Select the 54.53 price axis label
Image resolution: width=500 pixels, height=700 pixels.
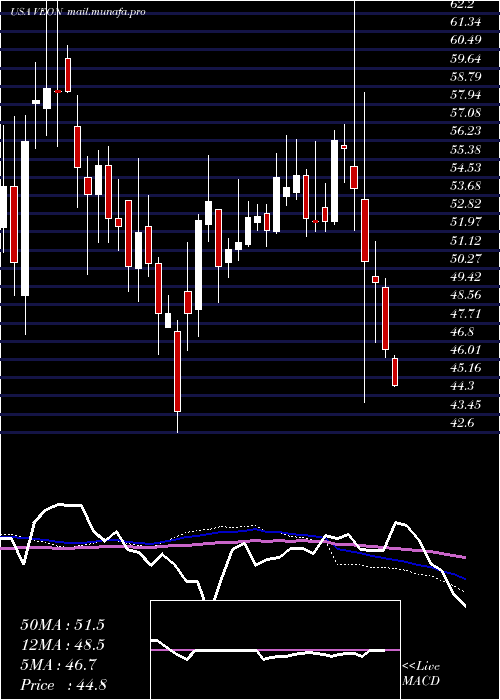coord(466,167)
